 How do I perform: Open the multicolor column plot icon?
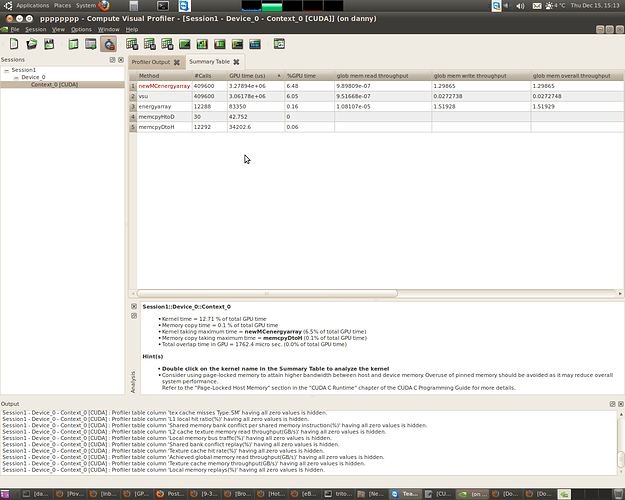click(220, 44)
